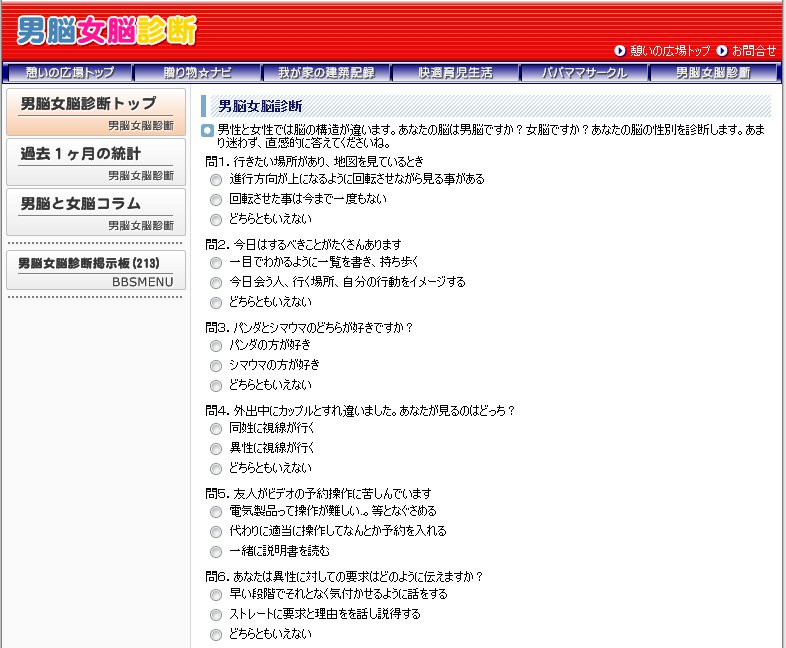
Task: Click the 男脳女脳診断 logo in the header
Action: pyautogui.click(x=106, y=31)
